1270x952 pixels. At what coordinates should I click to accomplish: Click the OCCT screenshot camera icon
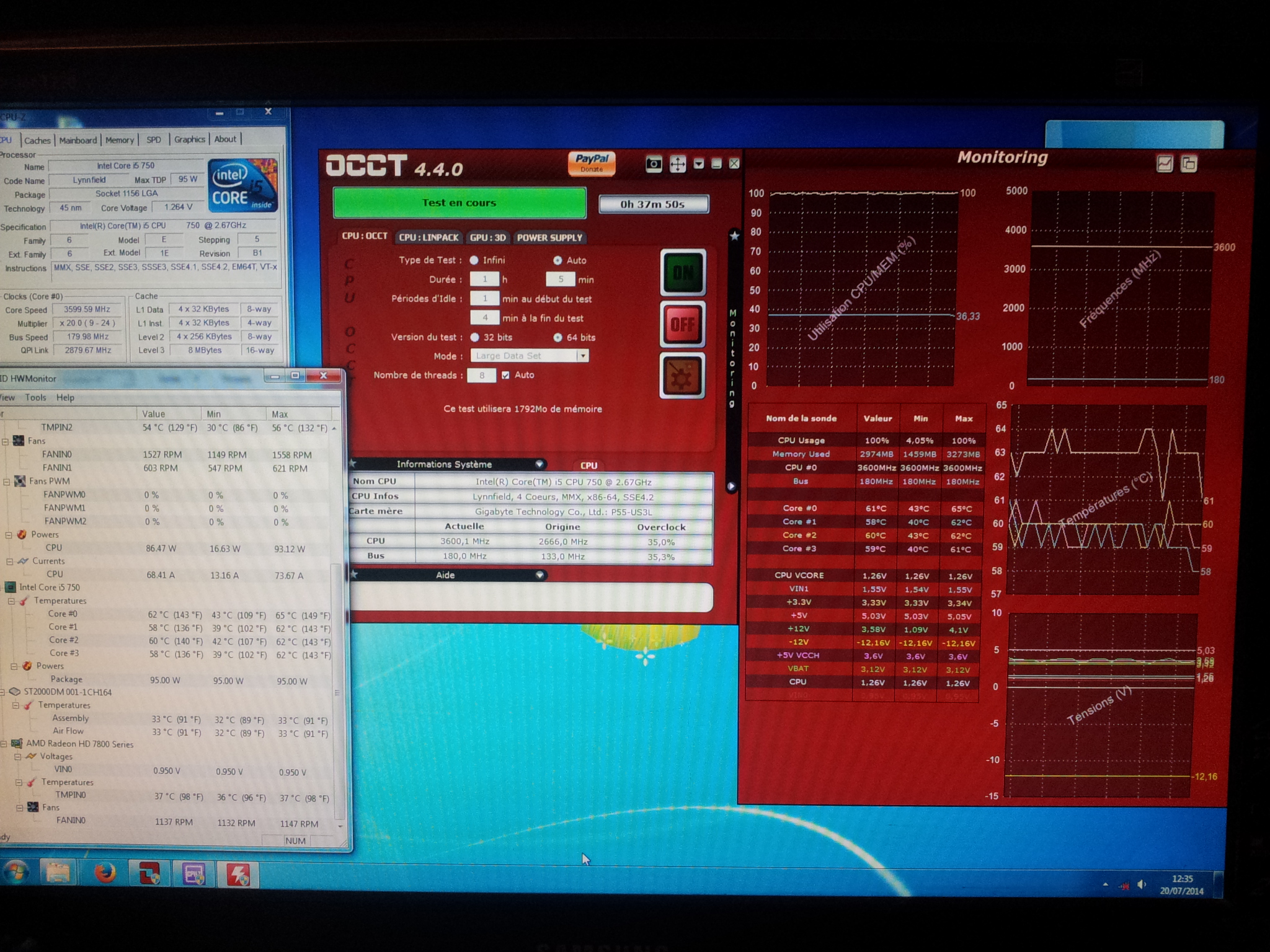coord(654,164)
